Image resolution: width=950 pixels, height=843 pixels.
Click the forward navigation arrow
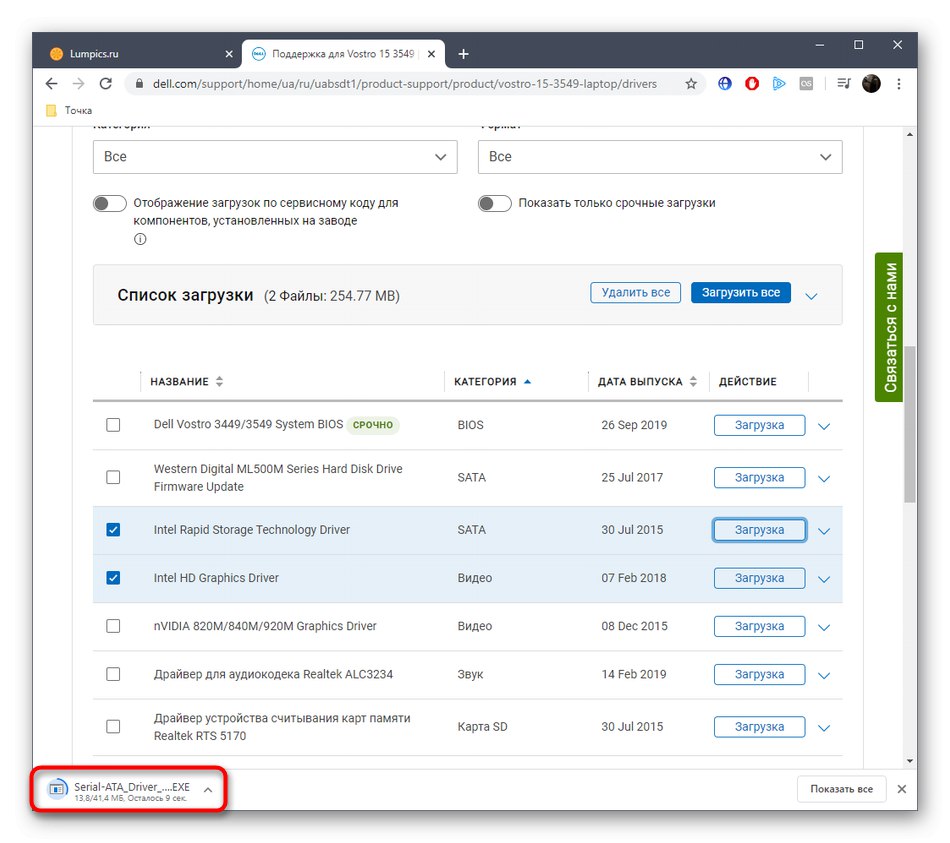click(78, 84)
